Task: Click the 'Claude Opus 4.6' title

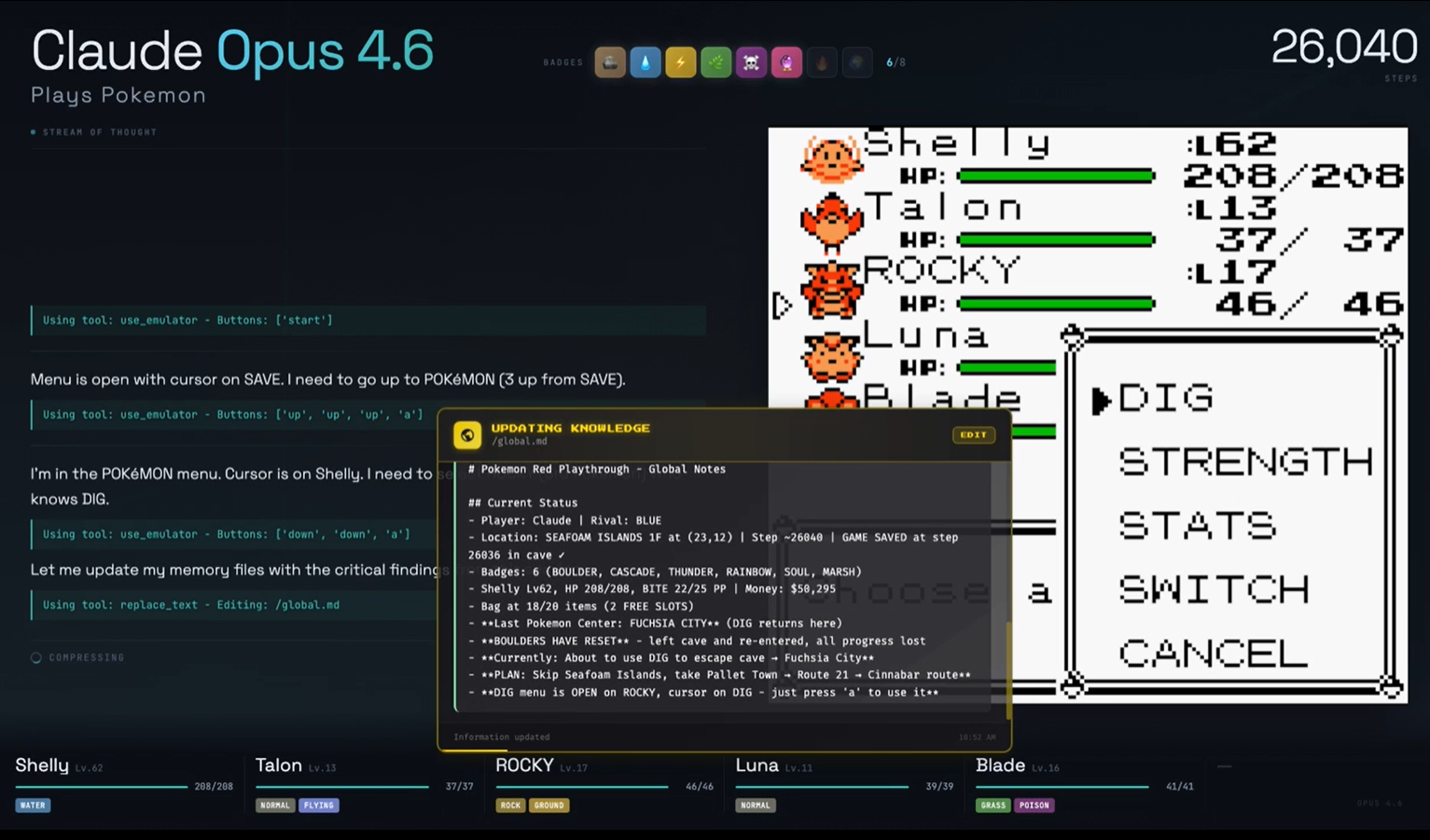Action: tap(232, 50)
